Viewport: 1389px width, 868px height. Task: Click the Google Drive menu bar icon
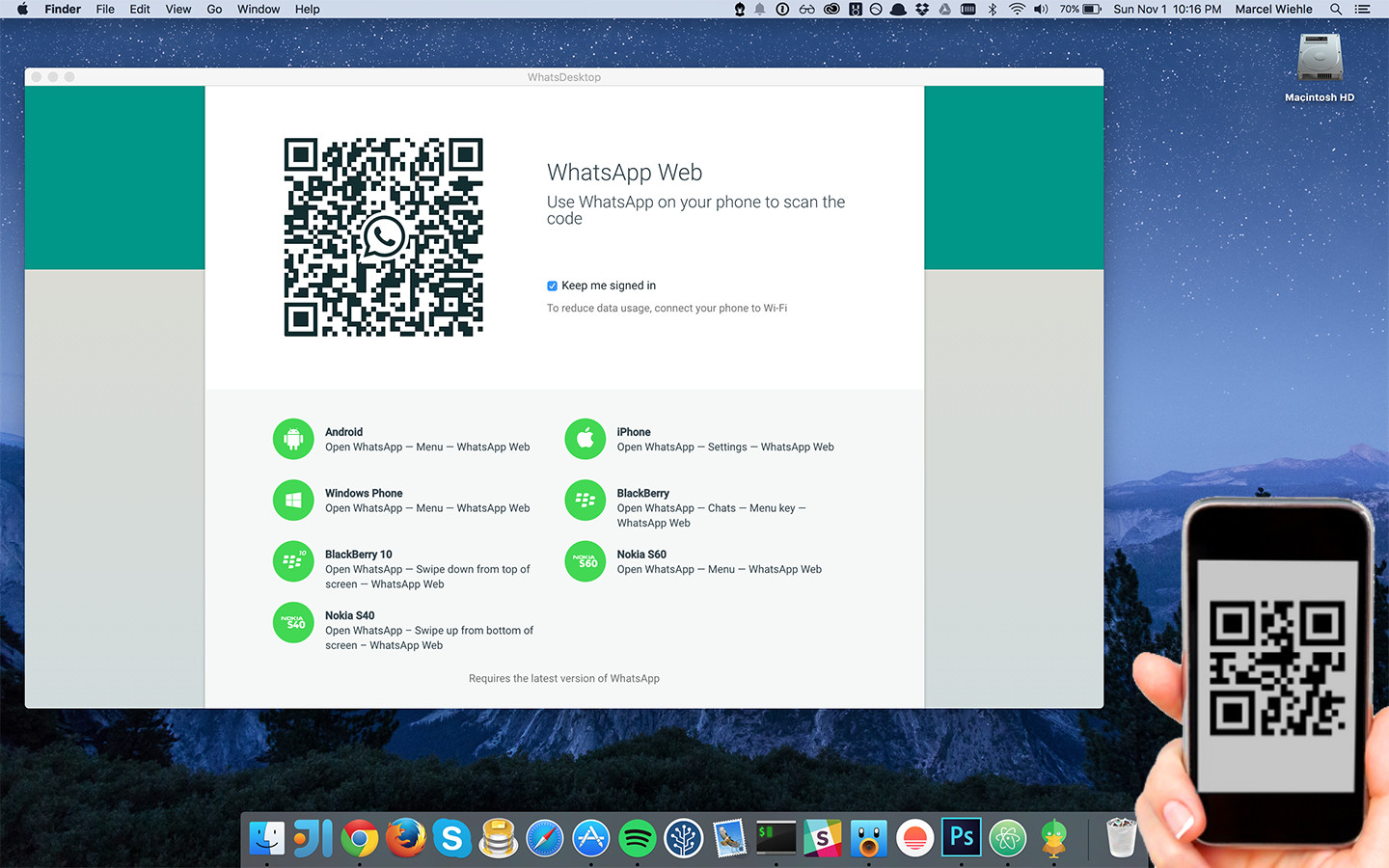coord(944,9)
